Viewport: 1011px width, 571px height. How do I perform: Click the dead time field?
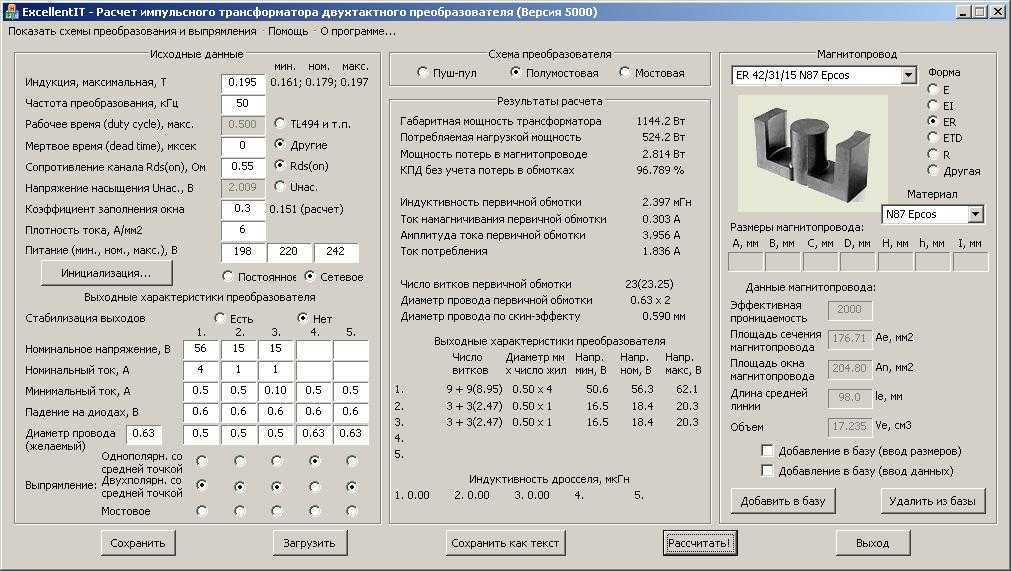click(242, 146)
